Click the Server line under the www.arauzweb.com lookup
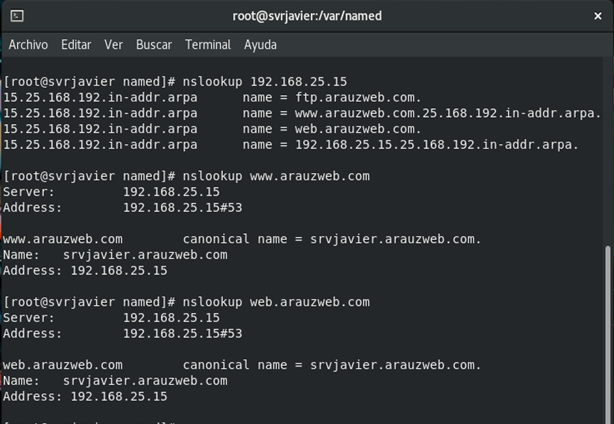The width and height of the screenshot is (614, 424). point(112,192)
